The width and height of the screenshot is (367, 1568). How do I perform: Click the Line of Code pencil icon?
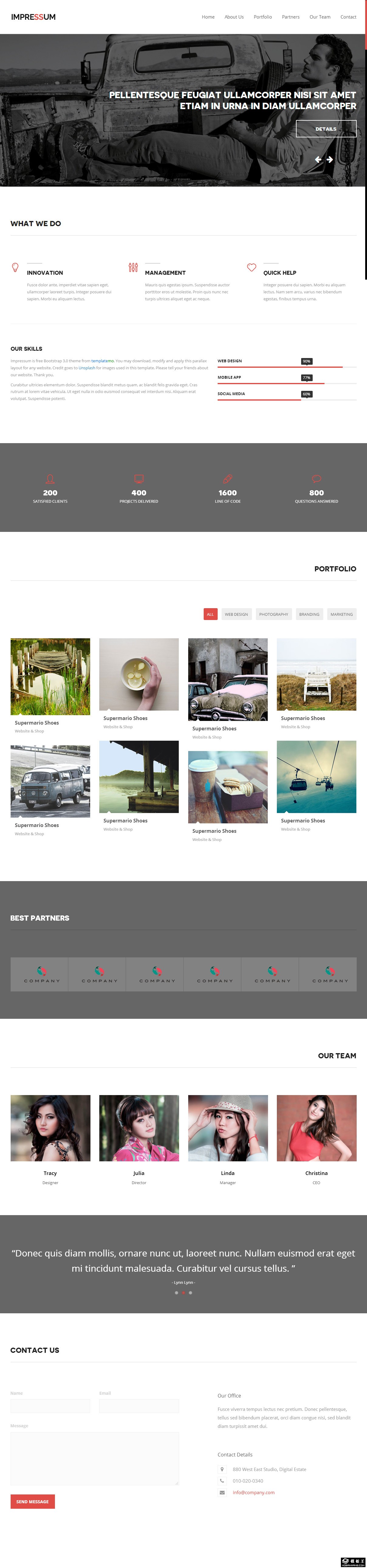(228, 479)
